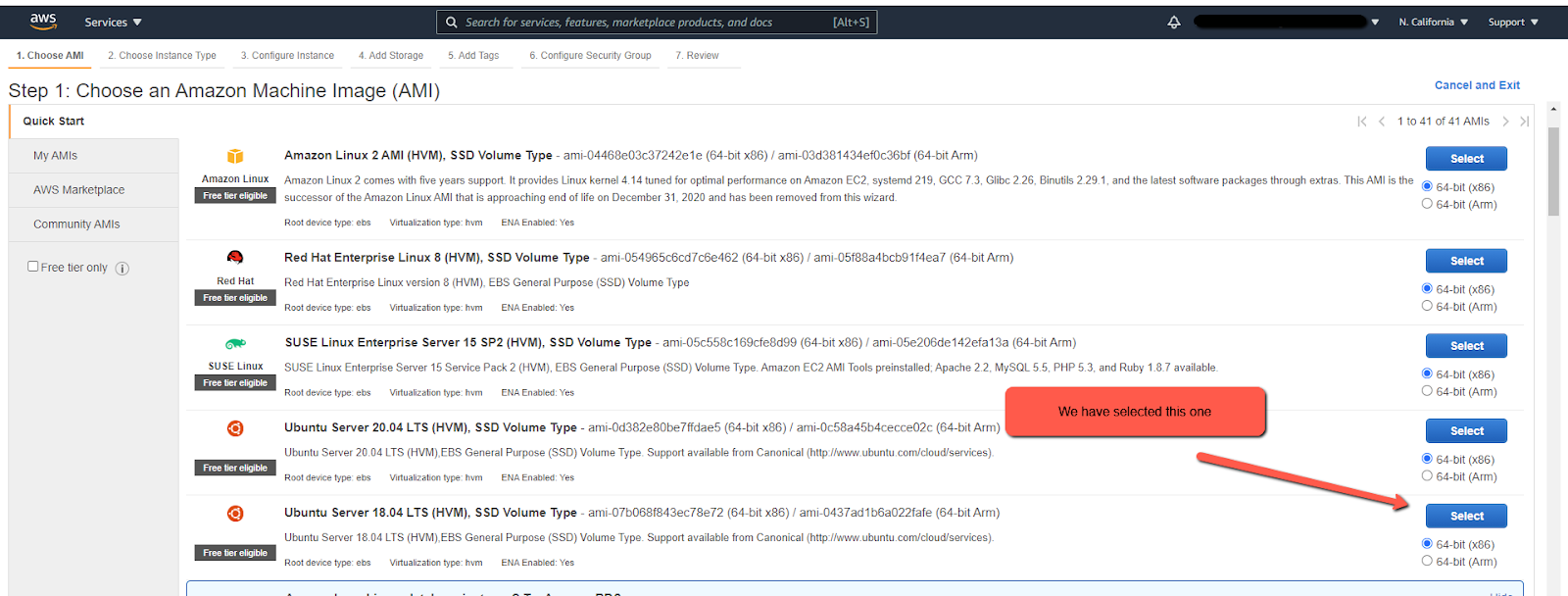Choose 64-bit (x86) for Ubuntu 18.04

coord(1427,543)
